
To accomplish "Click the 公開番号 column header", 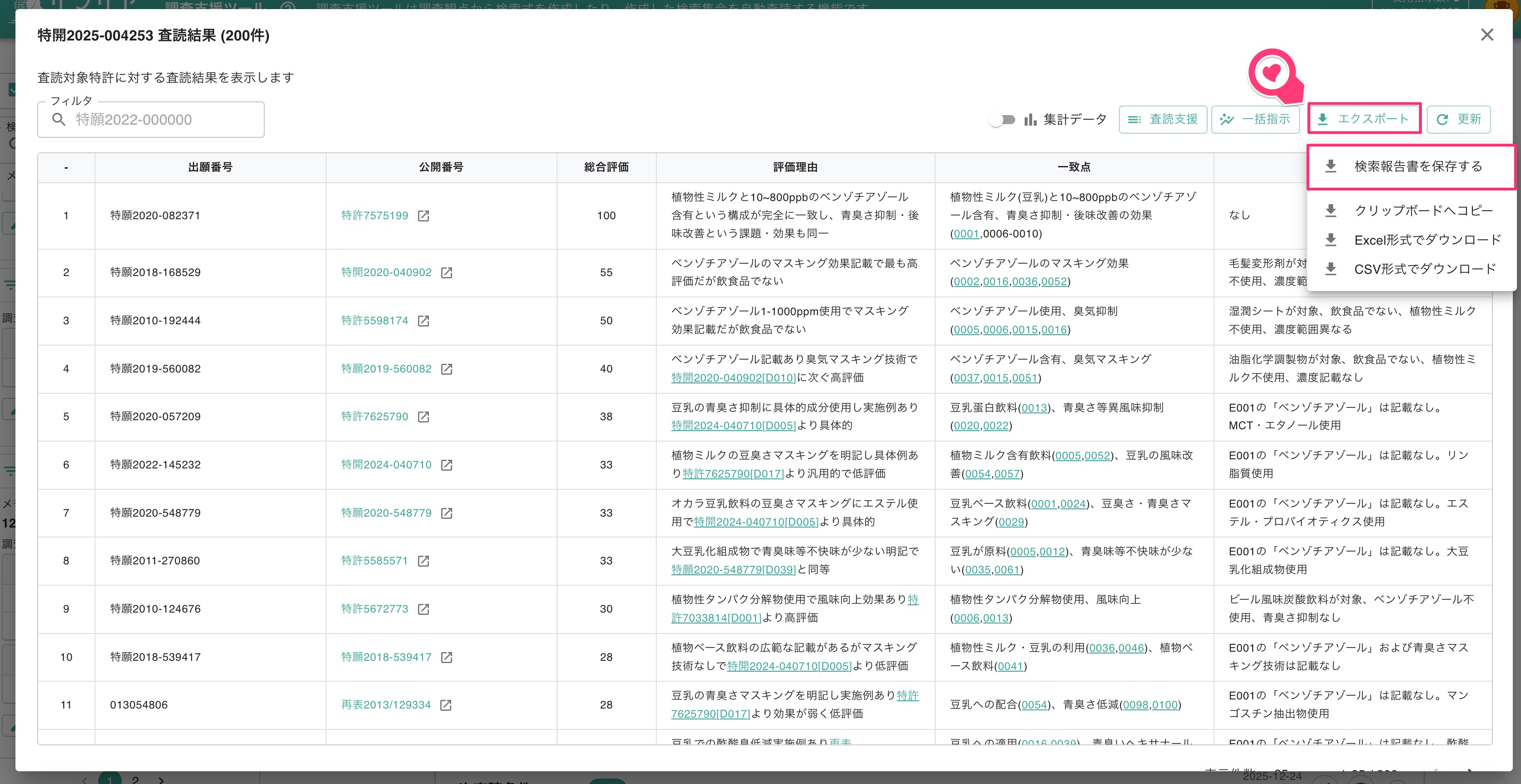I will tap(441, 168).
